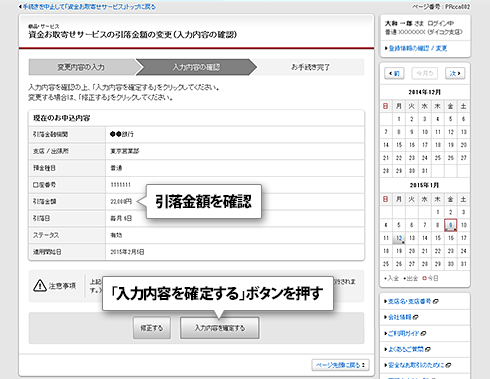Click ページ先頭に戻る button
The width and height of the screenshot is (490, 379).
(x=340, y=365)
